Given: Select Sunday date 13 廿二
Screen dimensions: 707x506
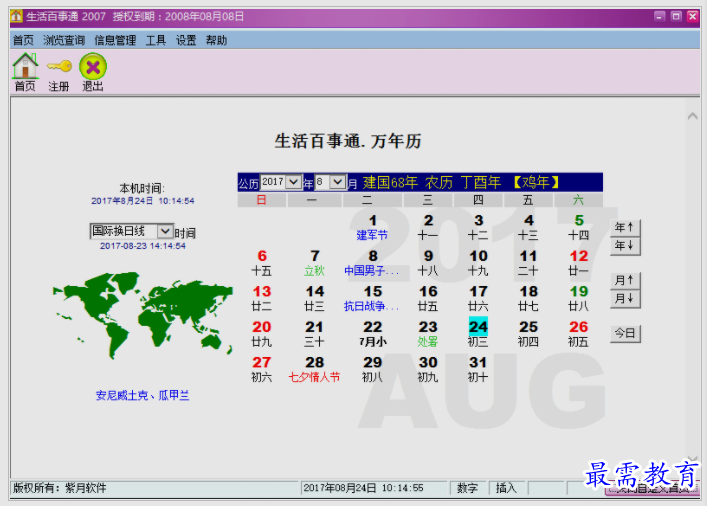Looking at the screenshot, I should 262,298.
